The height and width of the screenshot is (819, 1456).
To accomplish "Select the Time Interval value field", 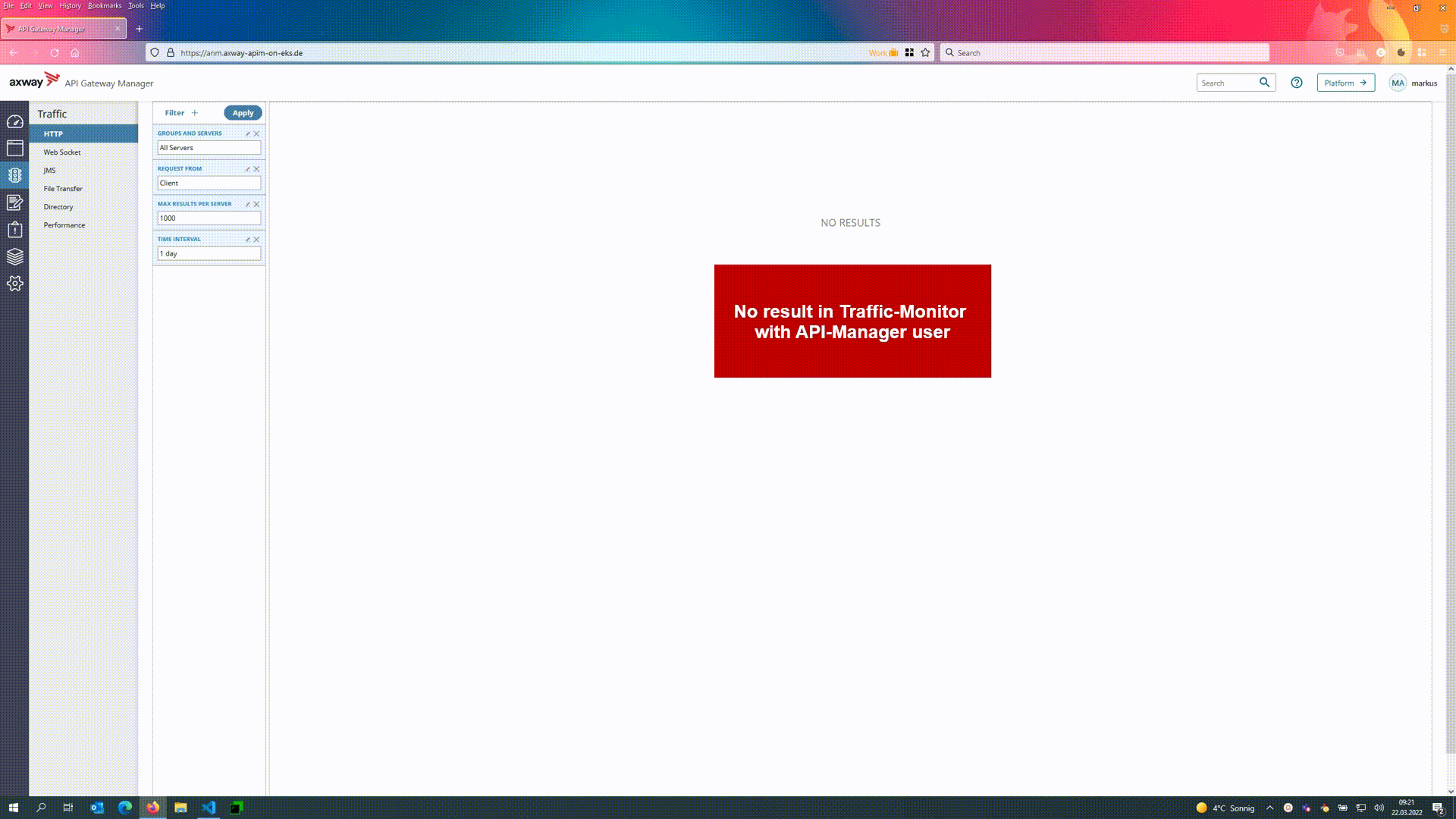I will tap(208, 253).
